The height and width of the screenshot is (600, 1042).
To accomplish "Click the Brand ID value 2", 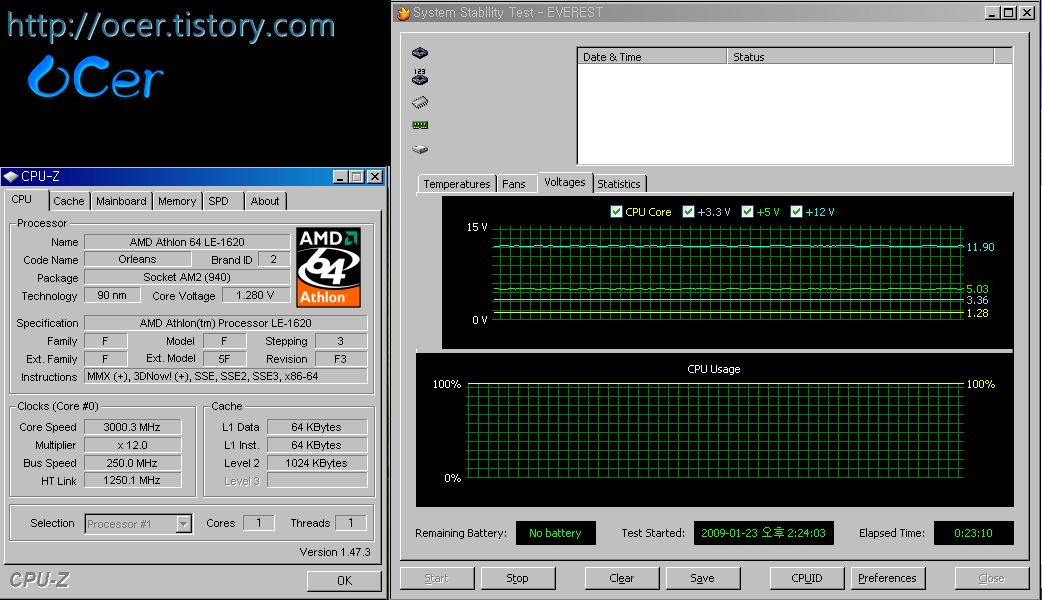I will (x=273, y=259).
